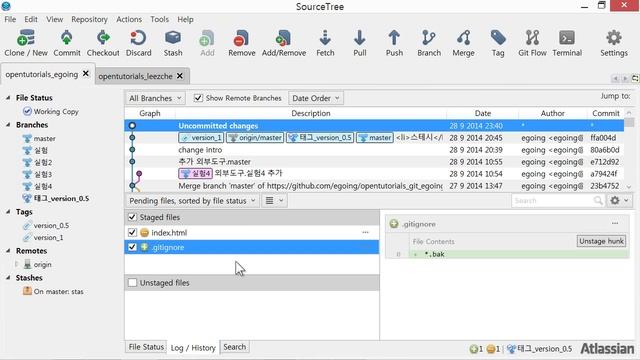Click the Date column header

(x=482, y=113)
